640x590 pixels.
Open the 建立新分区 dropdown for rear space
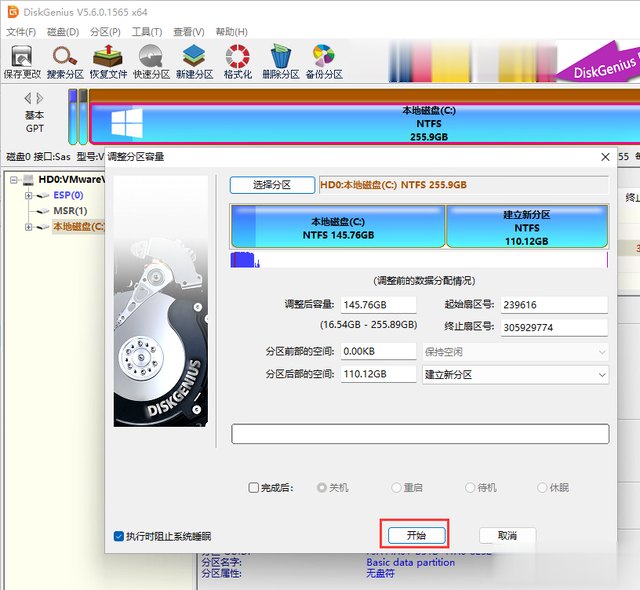[516, 375]
